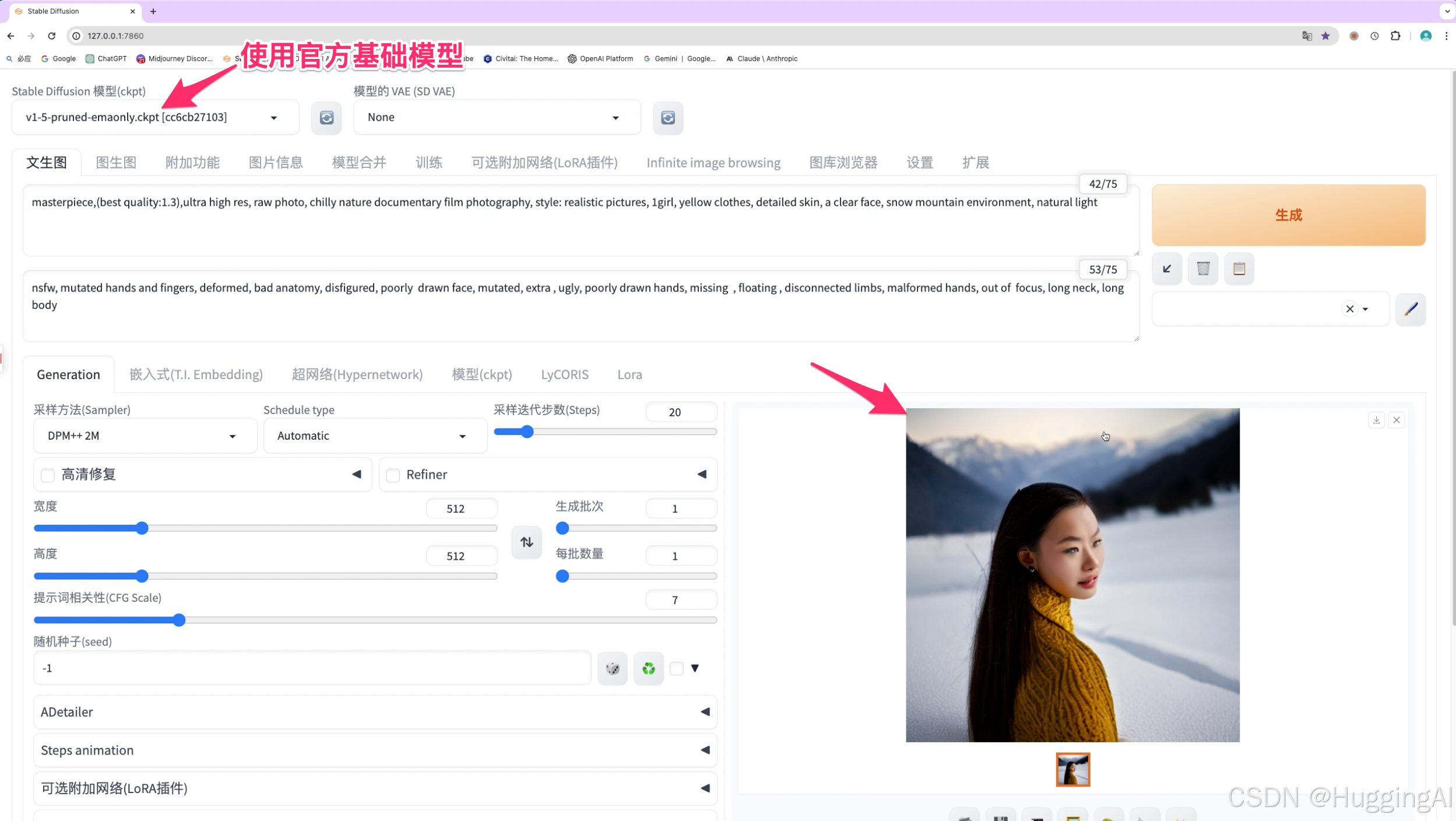Image resolution: width=1456 pixels, height=821 pixels.
Task: Click the delete/trash icon in toolbar
Action: (x=1203, y=268)
